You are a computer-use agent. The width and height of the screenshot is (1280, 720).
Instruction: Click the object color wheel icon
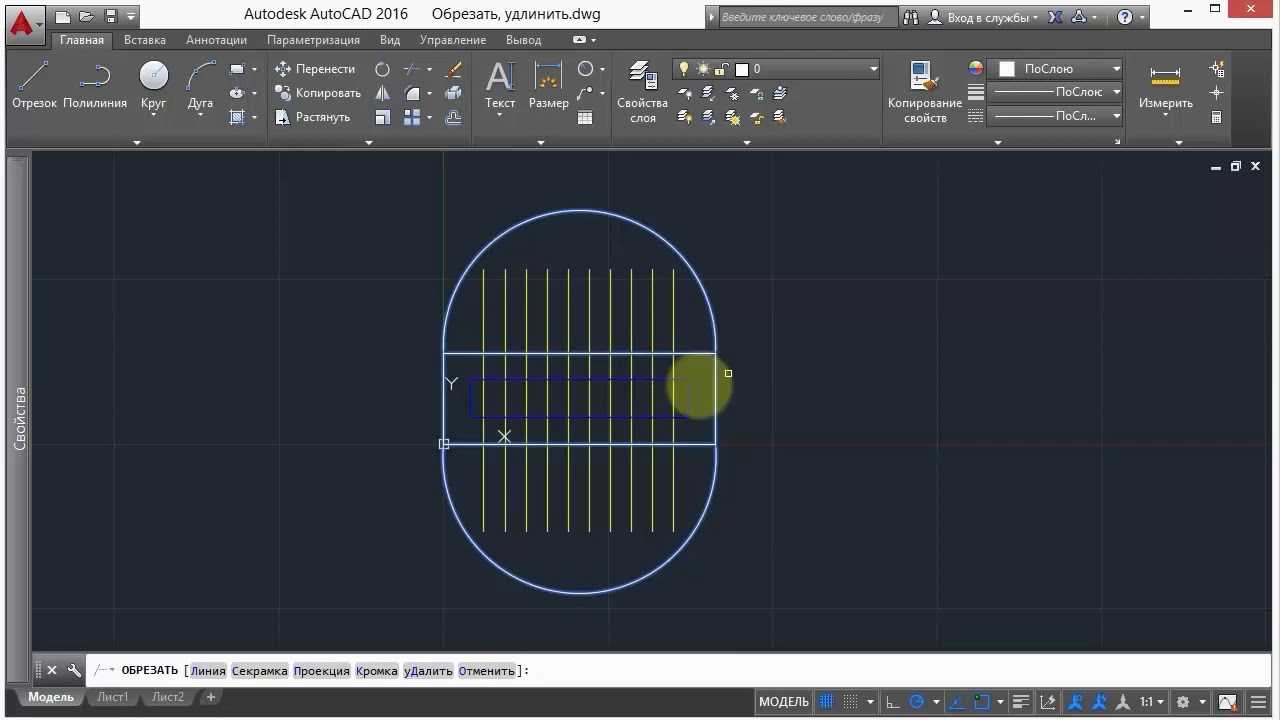(976, 69)
